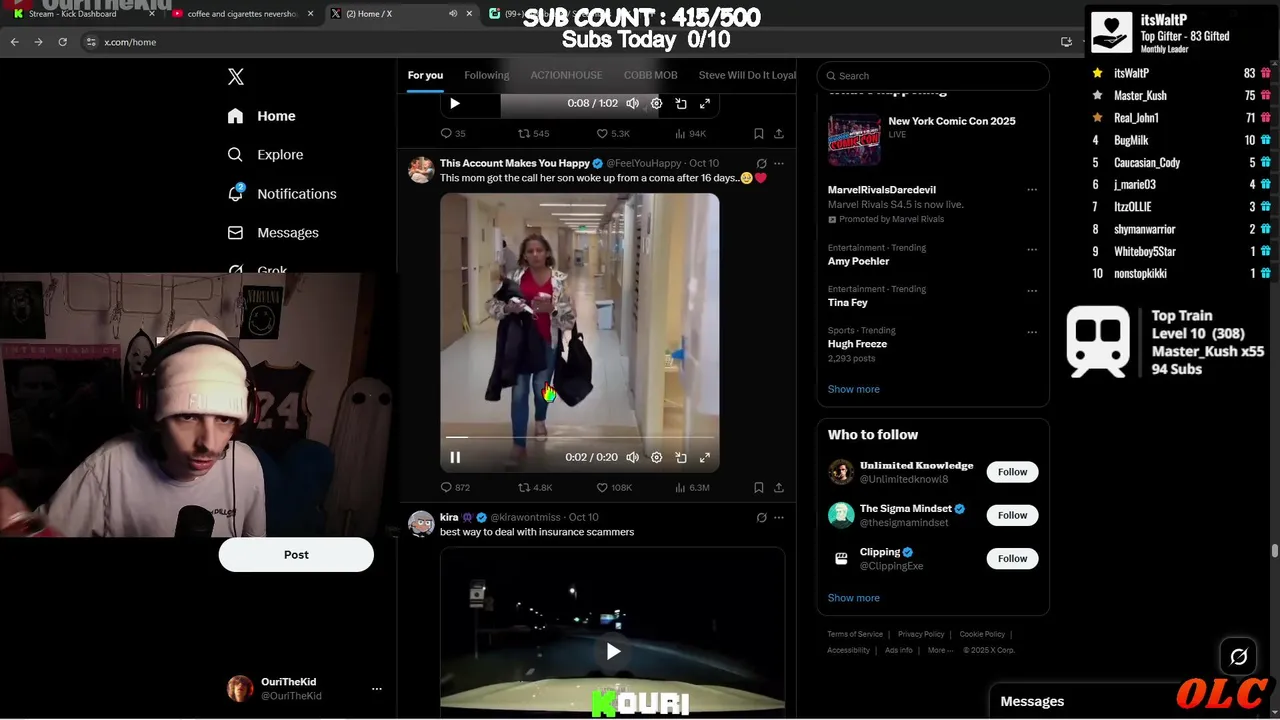
Task: Open more options for Amy Poehler trend
Action: coord(1032,249)
